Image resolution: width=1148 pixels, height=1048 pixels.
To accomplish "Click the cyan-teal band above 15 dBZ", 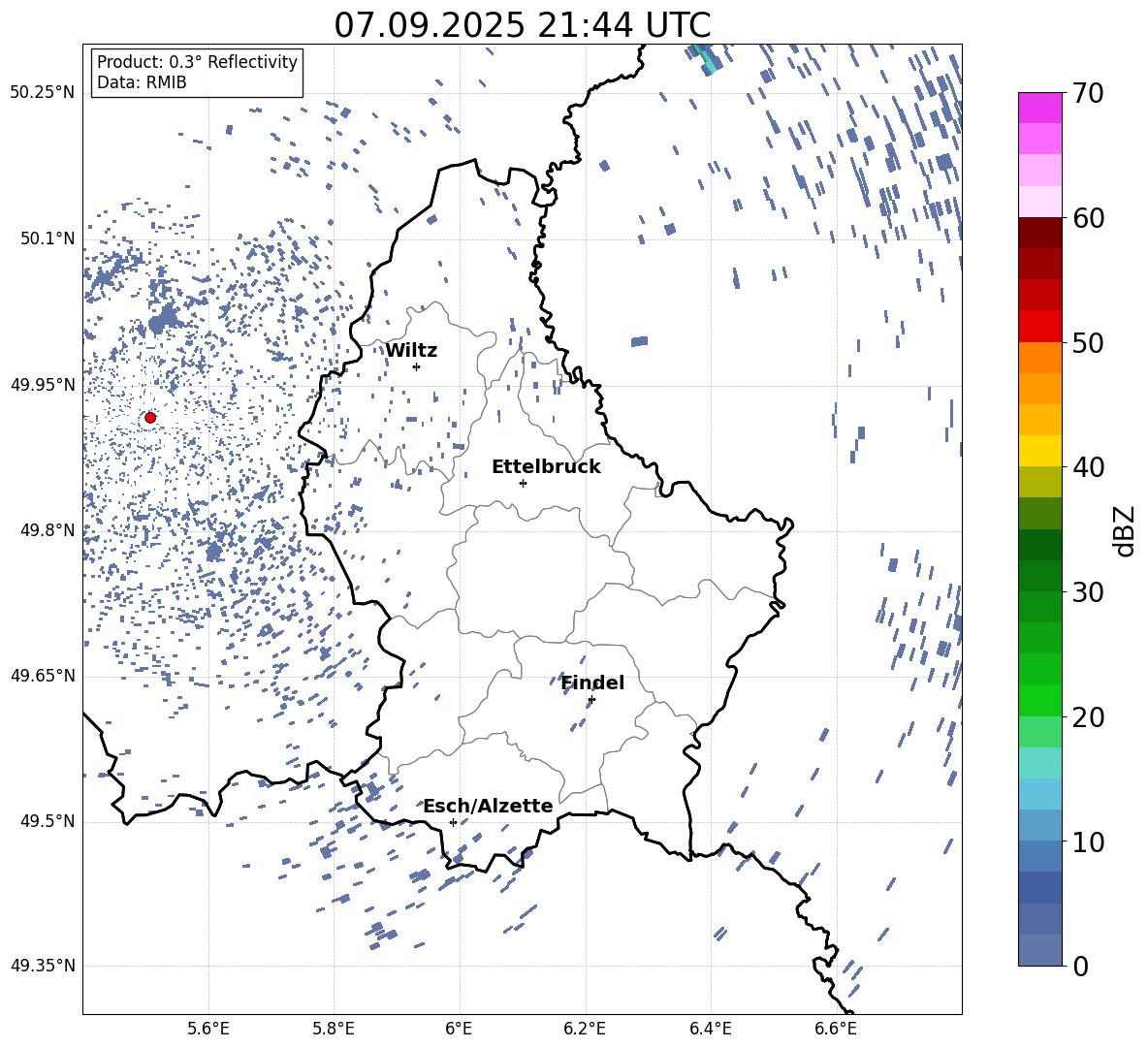I will pyautogui.click(x=1040, y=763).
